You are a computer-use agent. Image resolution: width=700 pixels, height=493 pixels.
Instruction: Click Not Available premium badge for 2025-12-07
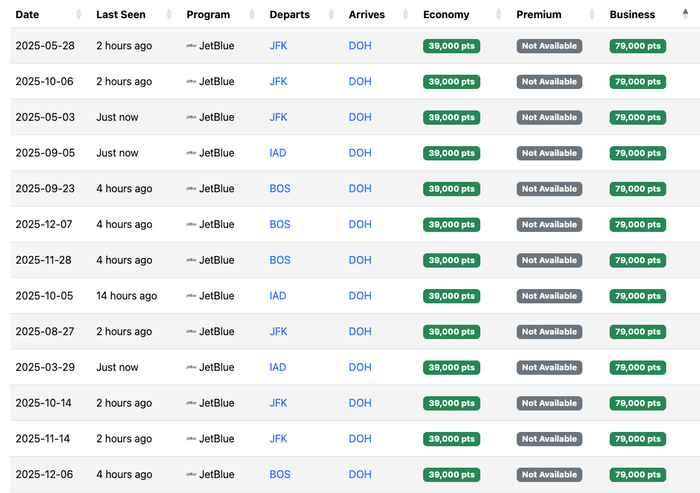tap(549, 225)
